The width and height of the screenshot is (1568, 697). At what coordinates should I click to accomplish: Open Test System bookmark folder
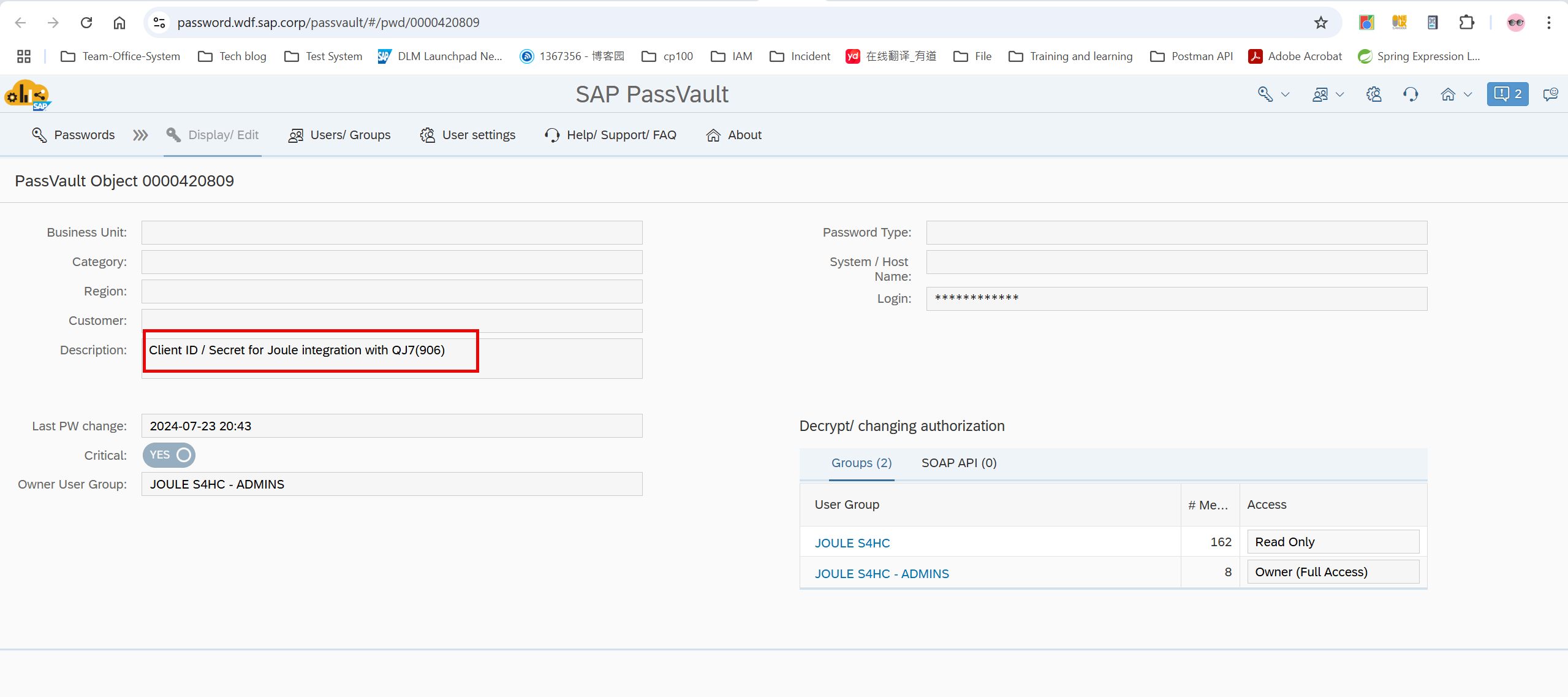(x=324, y=56)
